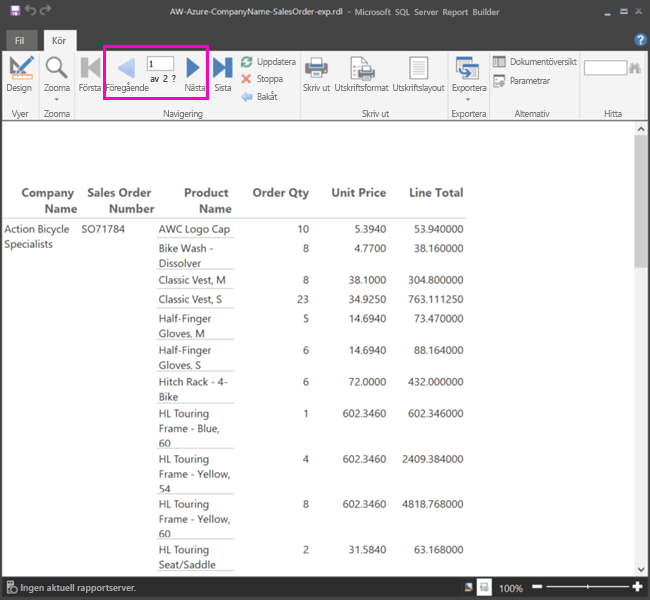
Task: Switch to Design view
Action: tap(19, 74)
